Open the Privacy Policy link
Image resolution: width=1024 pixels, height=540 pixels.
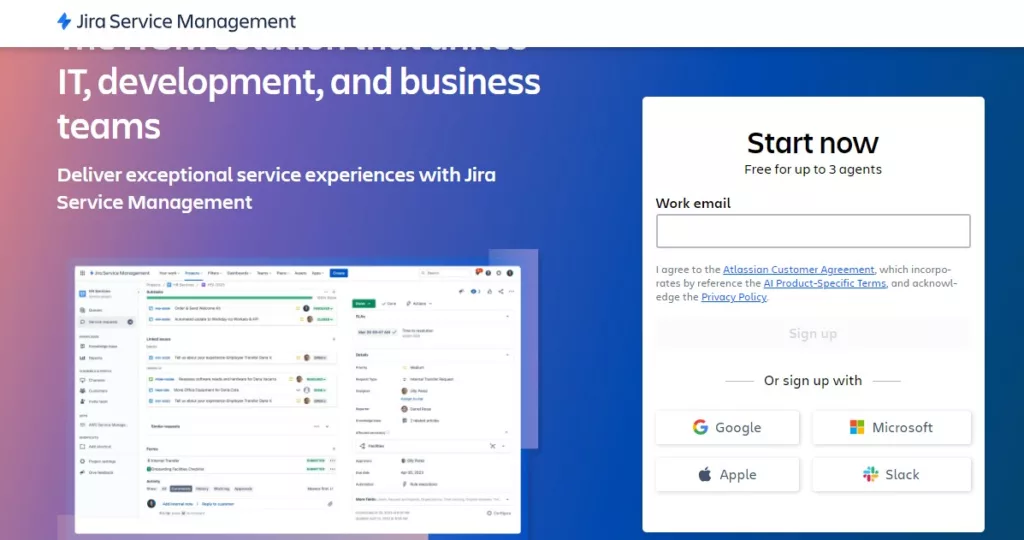coord(733,296)
